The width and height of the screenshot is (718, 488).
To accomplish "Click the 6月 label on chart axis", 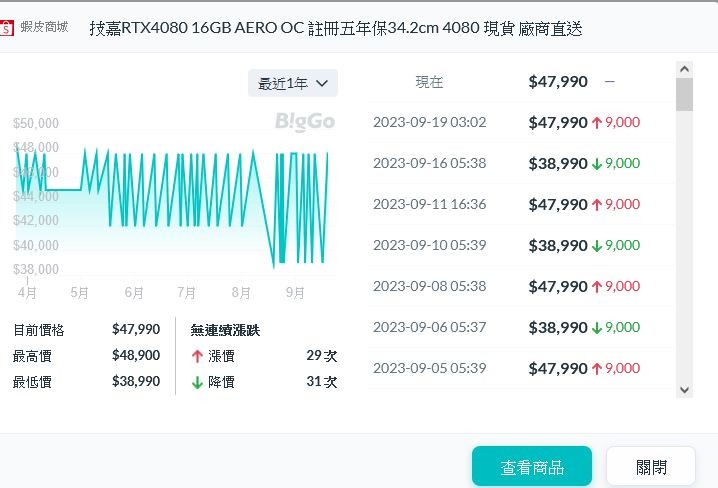I will (x=134, y=293).
